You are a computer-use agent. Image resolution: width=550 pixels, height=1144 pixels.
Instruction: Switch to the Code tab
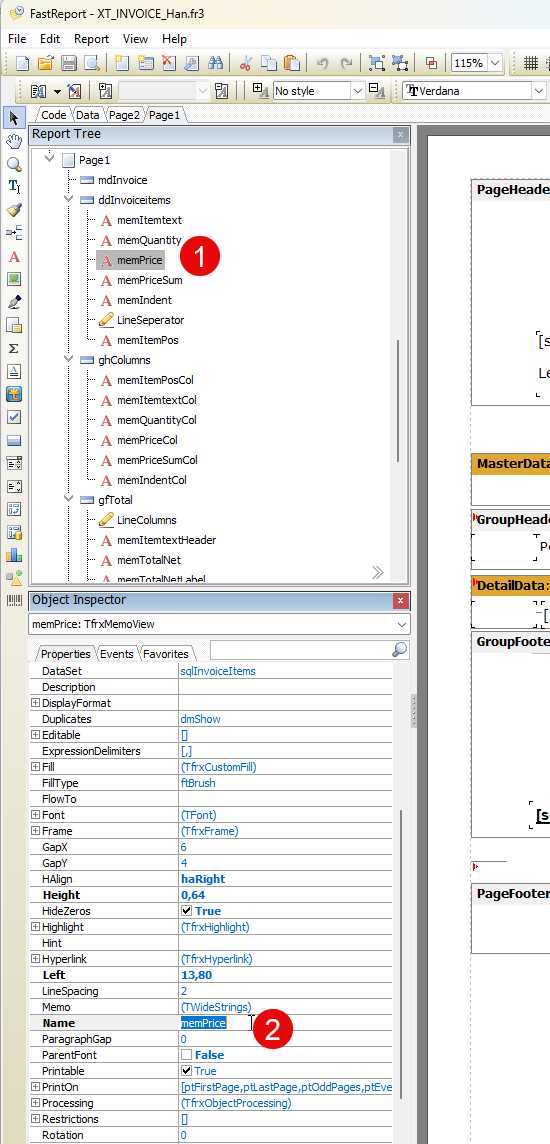coord(53,115)
